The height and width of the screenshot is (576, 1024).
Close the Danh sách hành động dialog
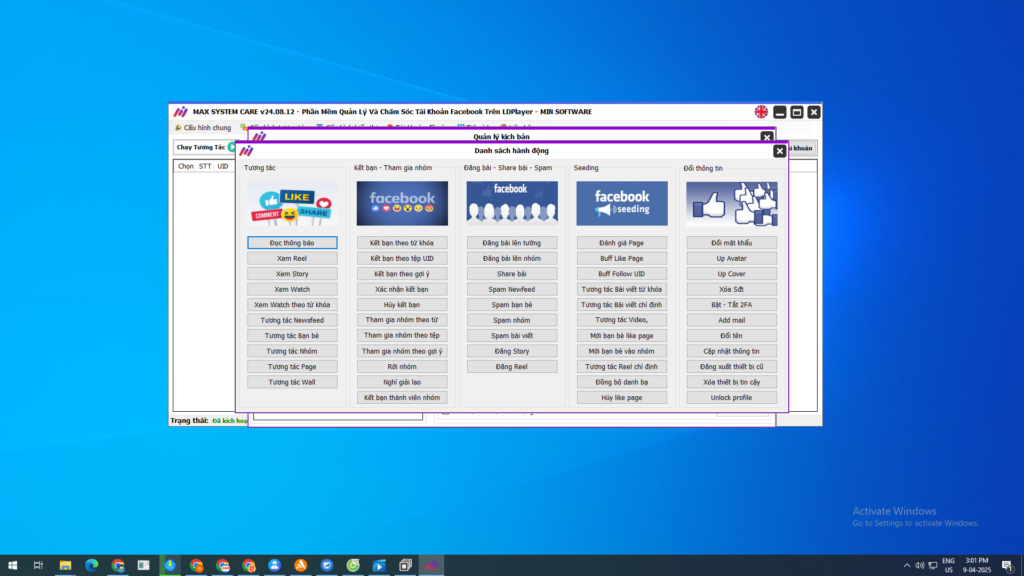[x=779, y=151]
